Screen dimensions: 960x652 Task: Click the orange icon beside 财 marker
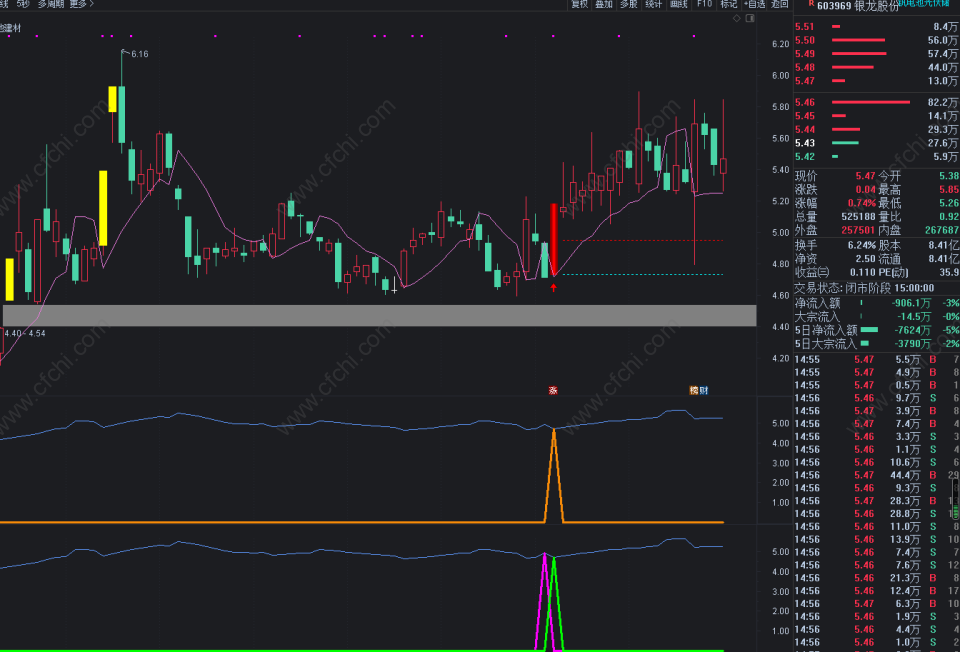[x=694, y=390]
